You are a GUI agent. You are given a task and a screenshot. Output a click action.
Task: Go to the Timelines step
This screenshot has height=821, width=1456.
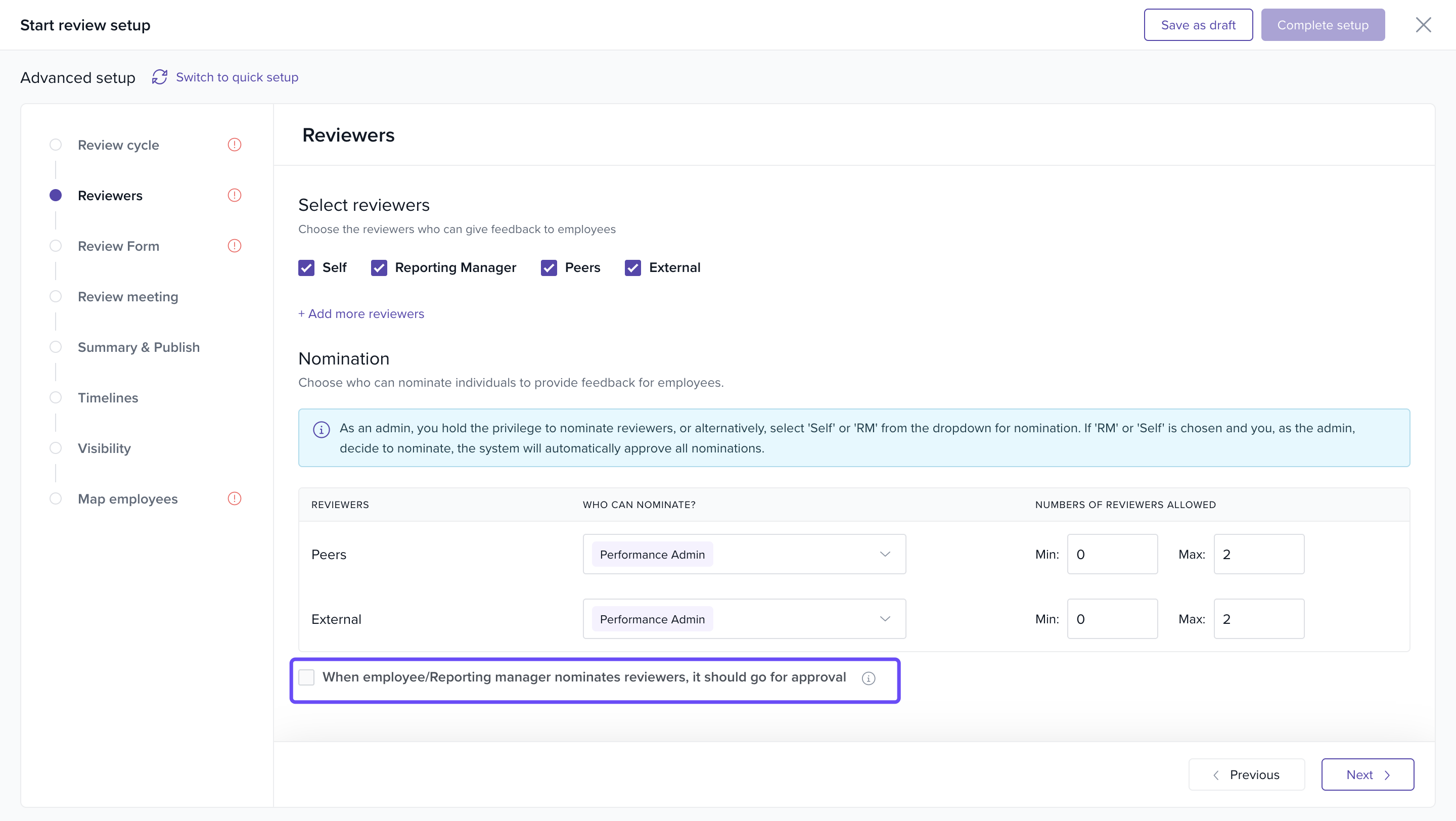(107, 398)
